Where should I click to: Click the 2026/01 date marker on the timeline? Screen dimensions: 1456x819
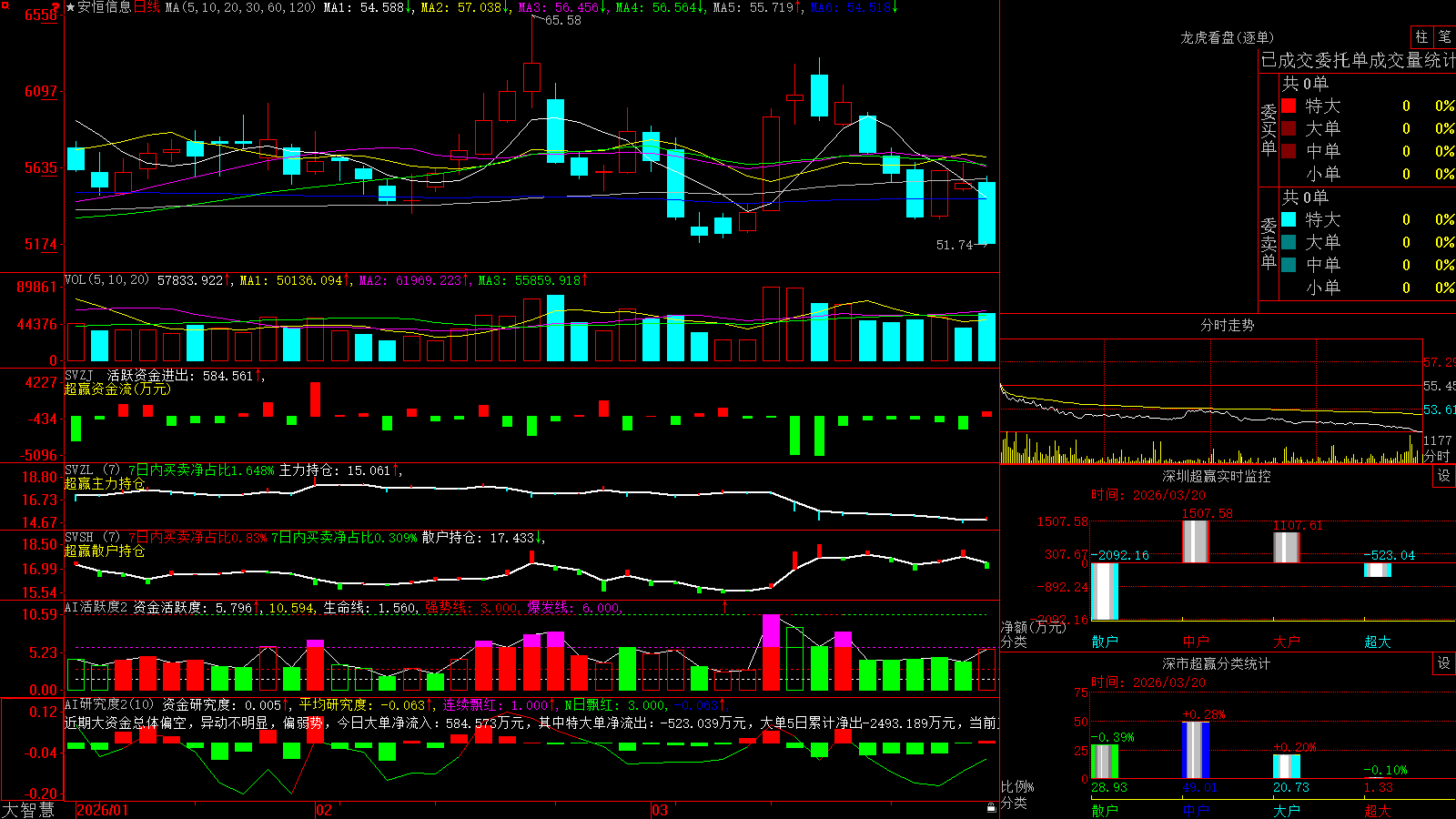pyautogui.click(x=103, y=810)
